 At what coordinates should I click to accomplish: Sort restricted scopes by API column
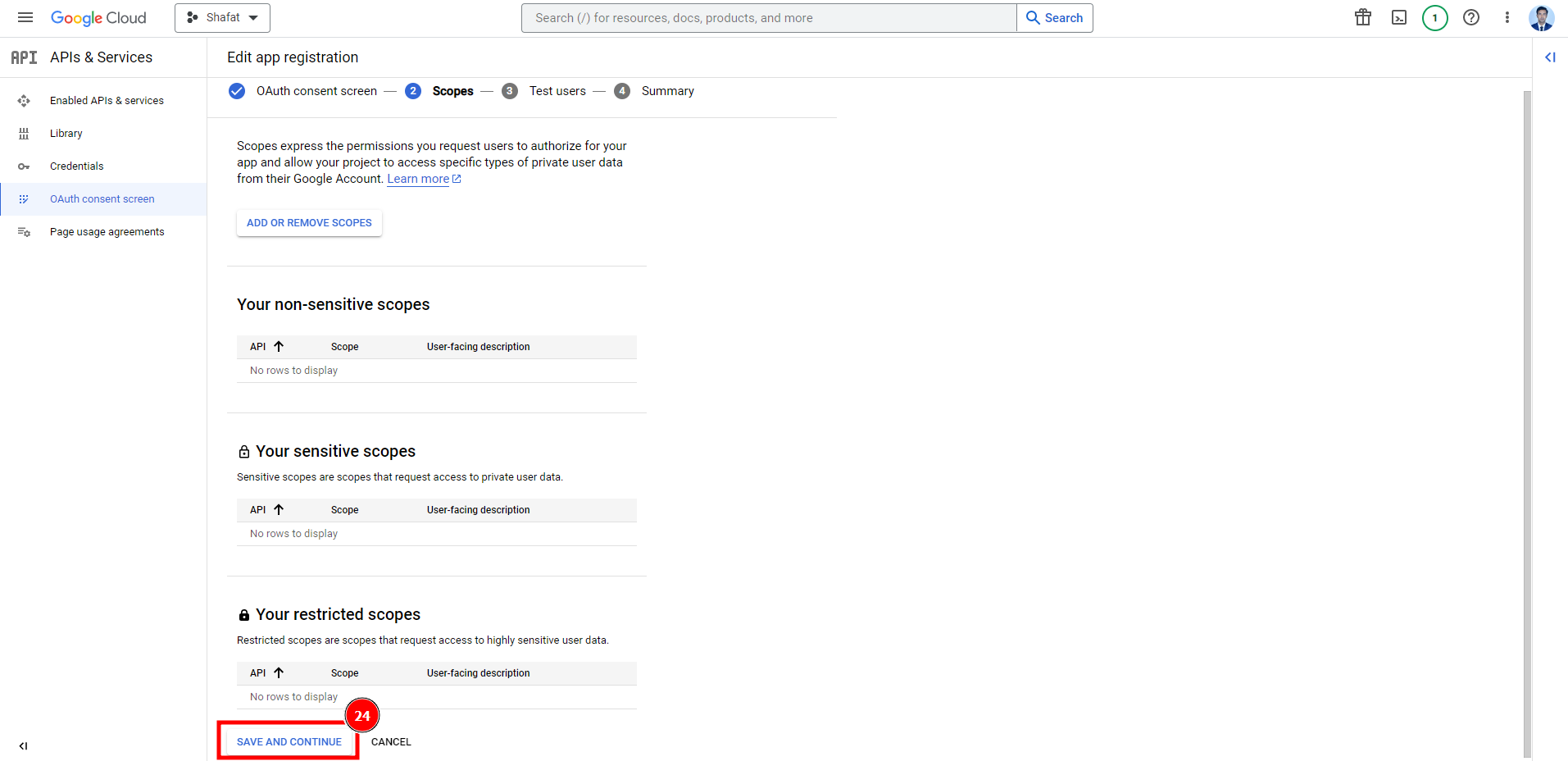click(x=266, y=672)
